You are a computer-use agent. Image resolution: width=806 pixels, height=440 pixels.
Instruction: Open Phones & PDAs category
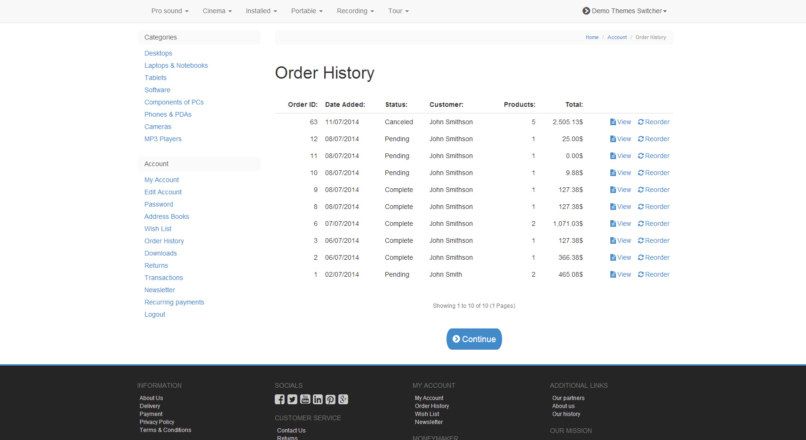point(168,115)
